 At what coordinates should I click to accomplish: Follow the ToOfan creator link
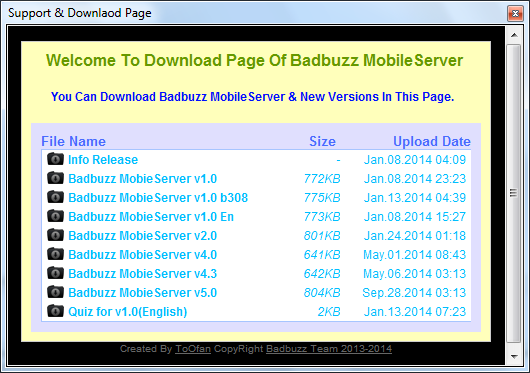coord(193,349)
